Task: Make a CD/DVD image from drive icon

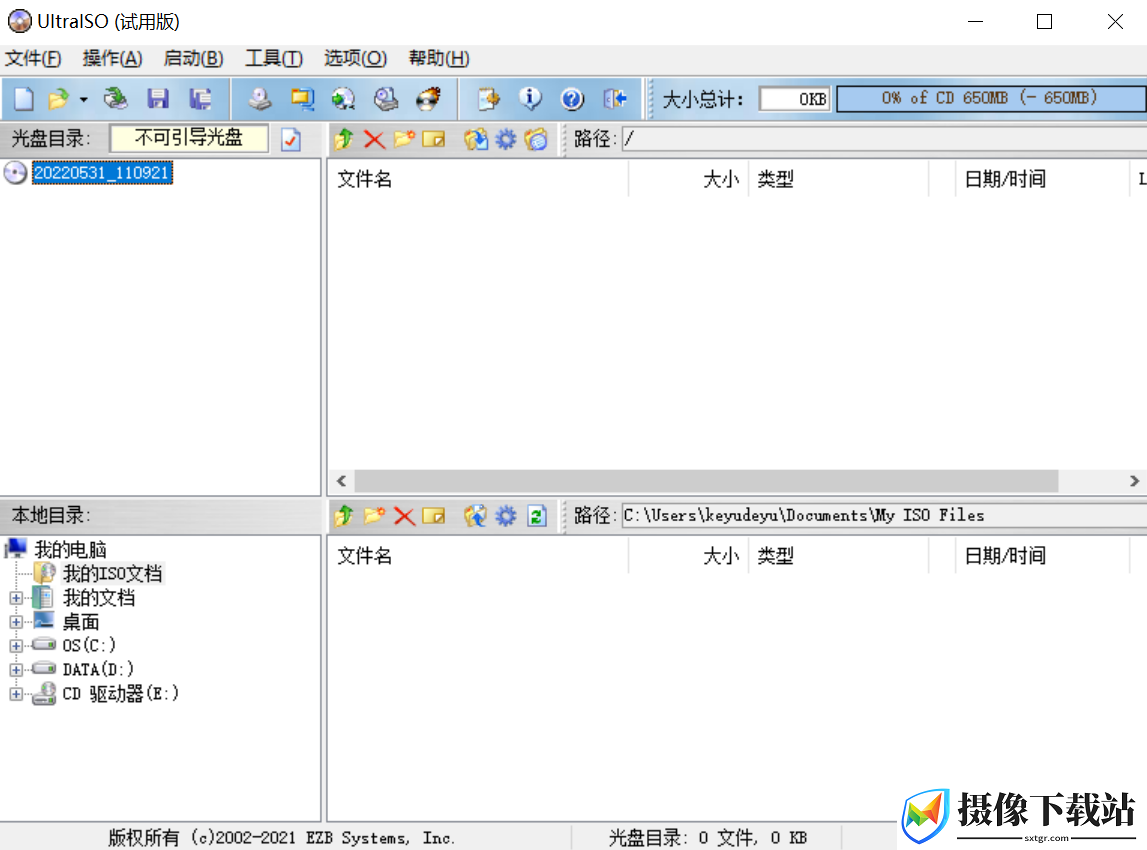Action: pos(260,99)
